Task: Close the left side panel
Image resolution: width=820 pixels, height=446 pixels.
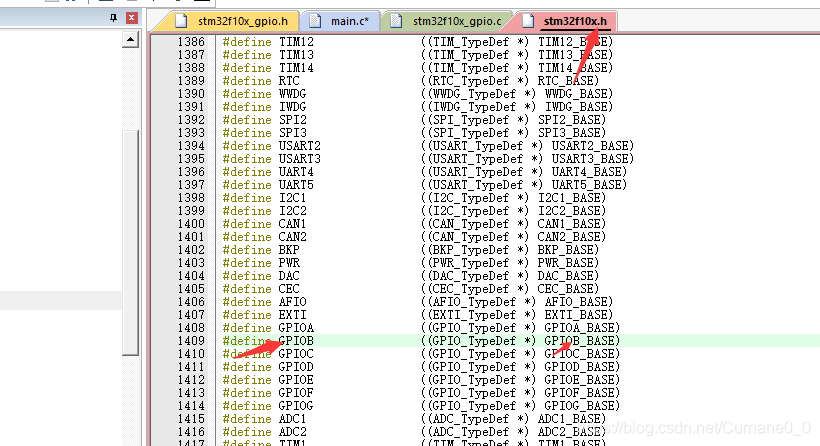Action: [x=132, y=18]
